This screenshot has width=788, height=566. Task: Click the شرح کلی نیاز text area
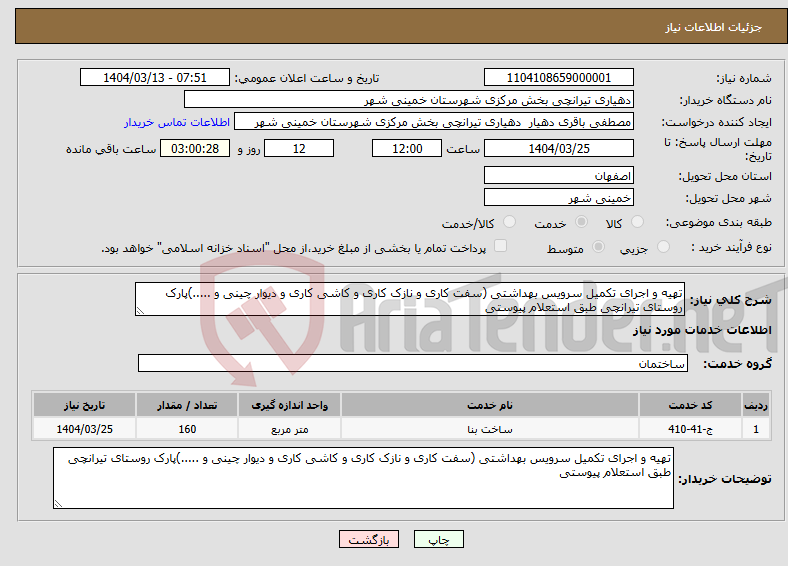(x=410, y=299)
